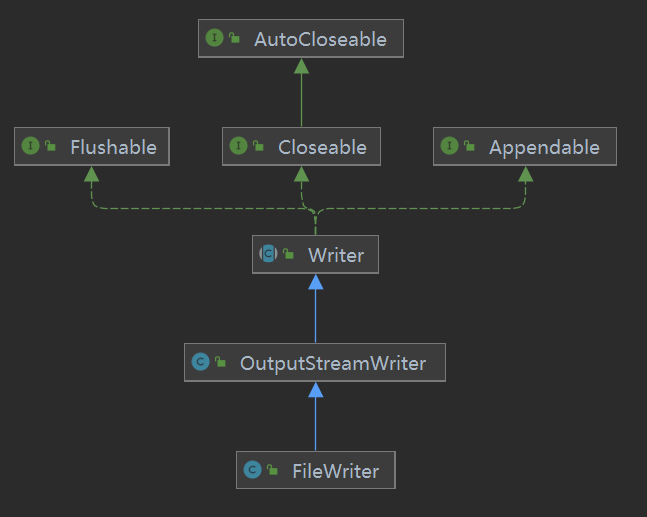Click the interface icon on AutoCloseable node
Viewport: 647px width, 517px height.
(215, 38)
